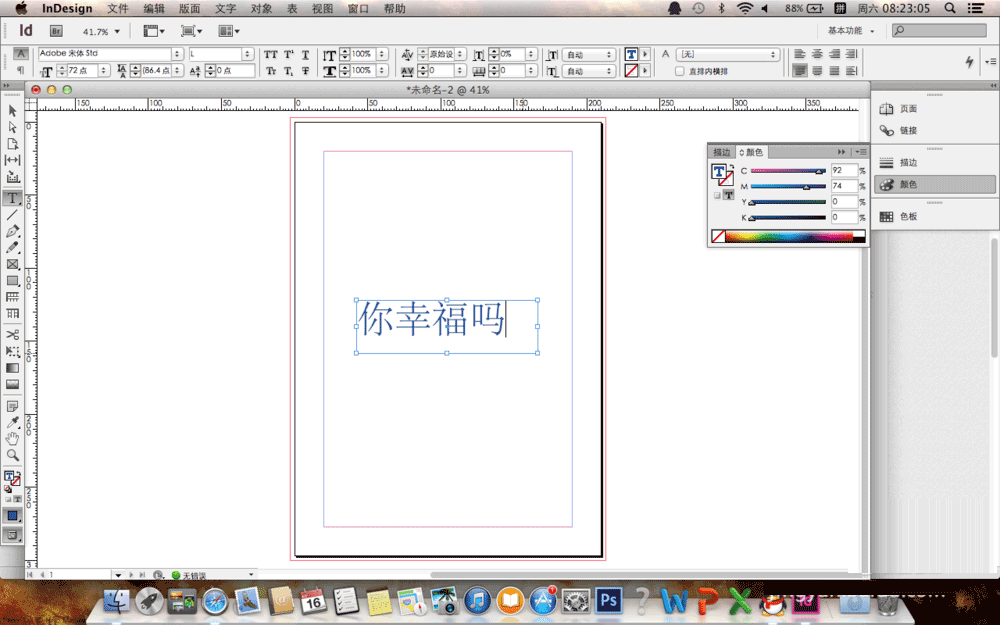Select the Direct Selection tool
This screenshot has height=625, width=1000.
click(12, 128)
